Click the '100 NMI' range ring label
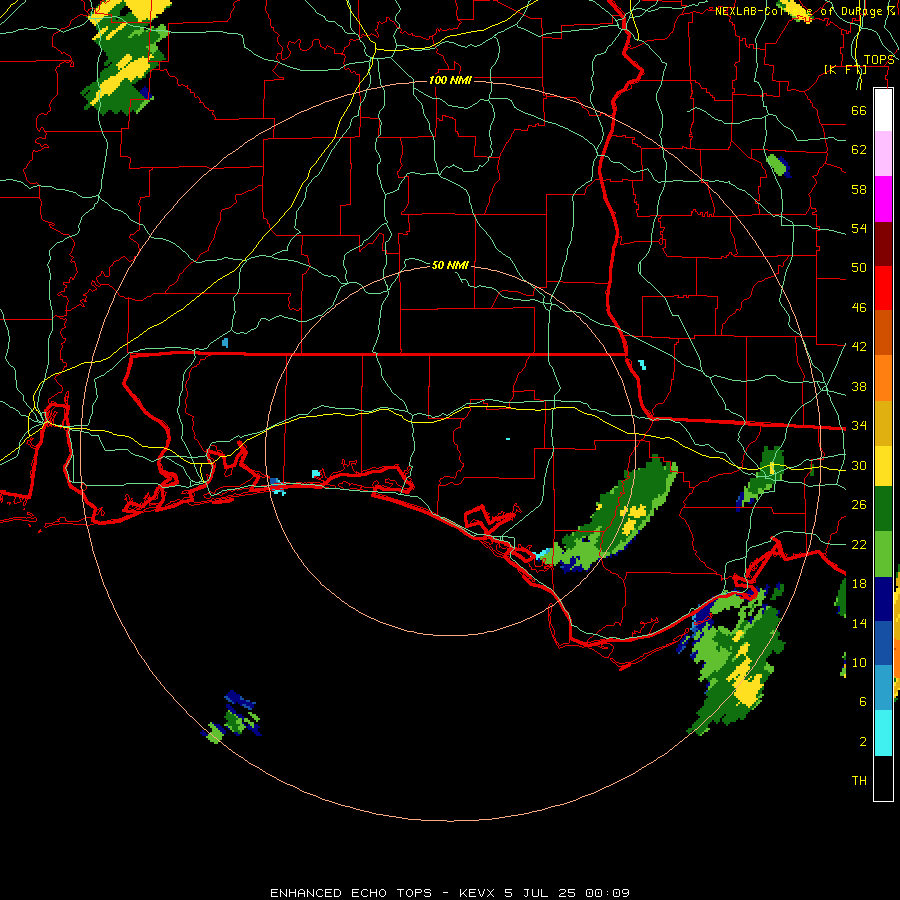The image size is (900, 900). (x=450, y=80)
